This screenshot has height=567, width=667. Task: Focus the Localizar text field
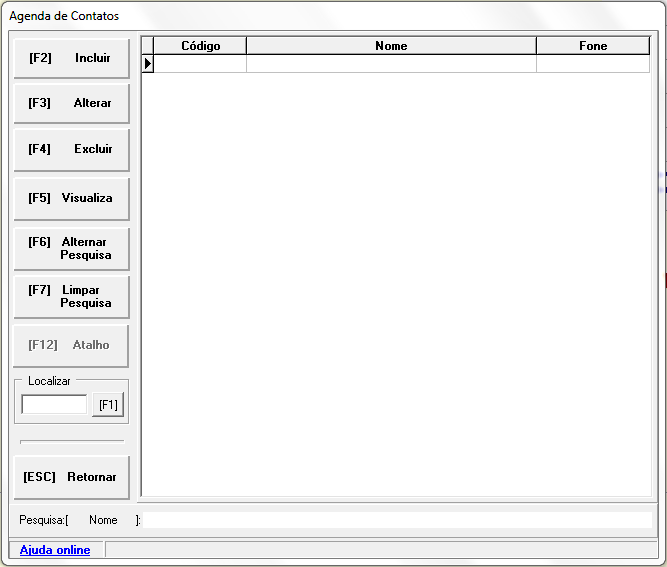pos(54,405)
